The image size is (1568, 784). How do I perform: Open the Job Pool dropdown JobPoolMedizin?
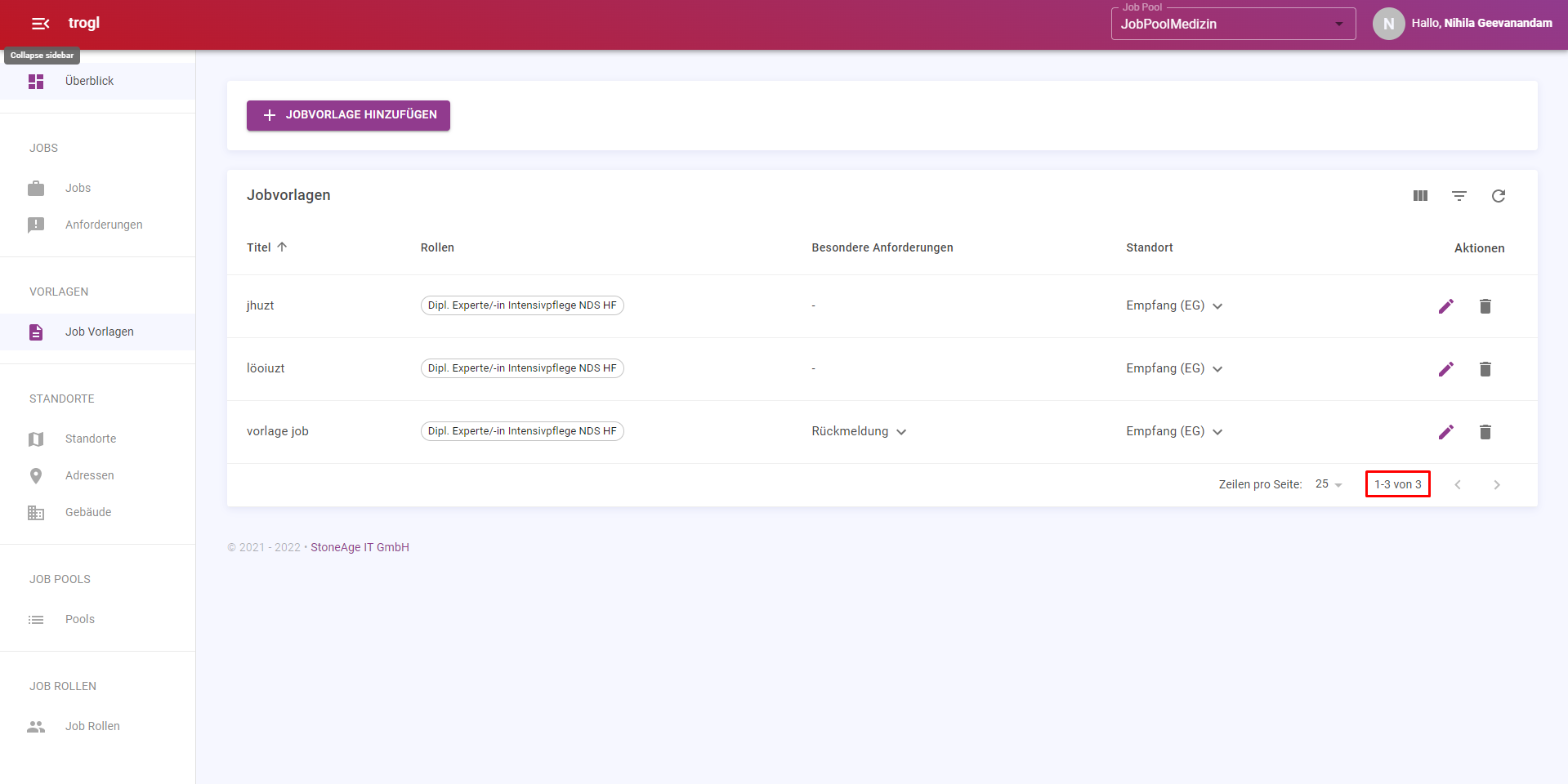pos(1233,24)
